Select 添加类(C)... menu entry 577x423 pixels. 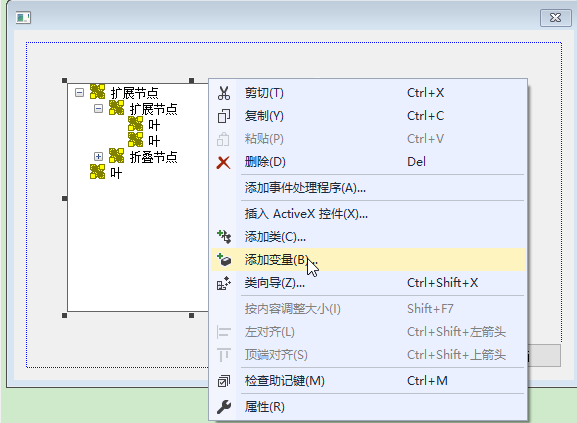(368, 237)
